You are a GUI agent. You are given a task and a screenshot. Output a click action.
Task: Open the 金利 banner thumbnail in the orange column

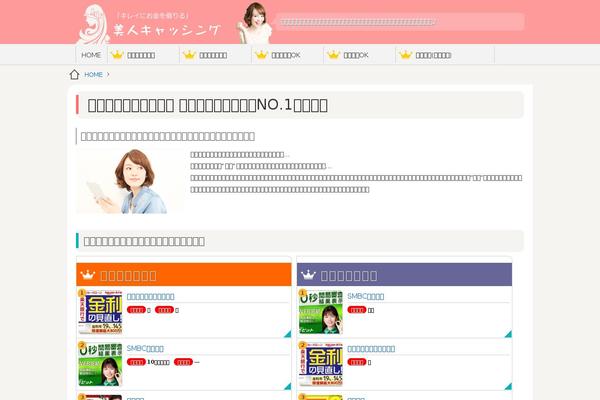coord(100,312)
